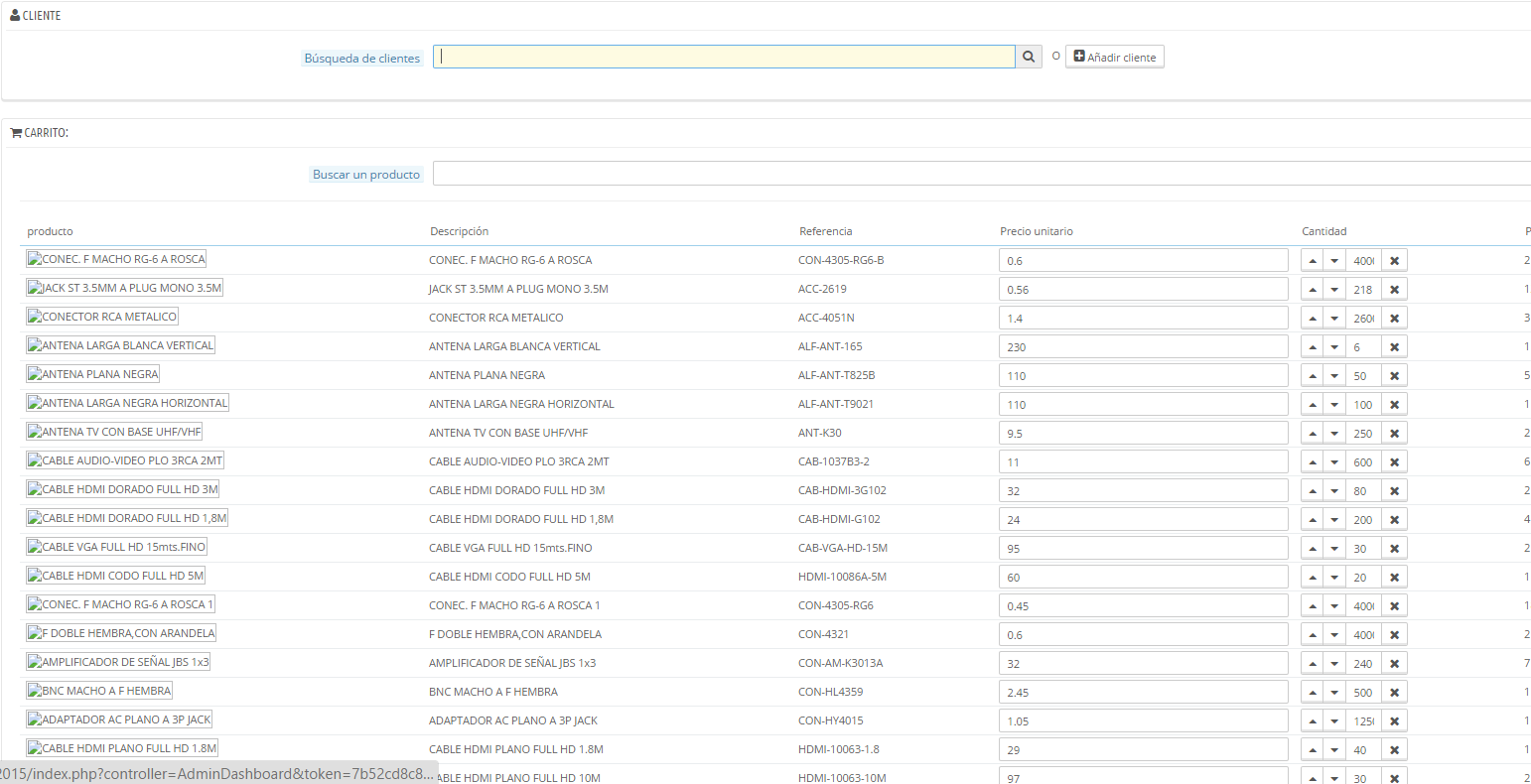The image size is (1531, 784).
Task: Edit unit price 0.56 for JACK ST 3.5MM
Action: pos(1144,290)
